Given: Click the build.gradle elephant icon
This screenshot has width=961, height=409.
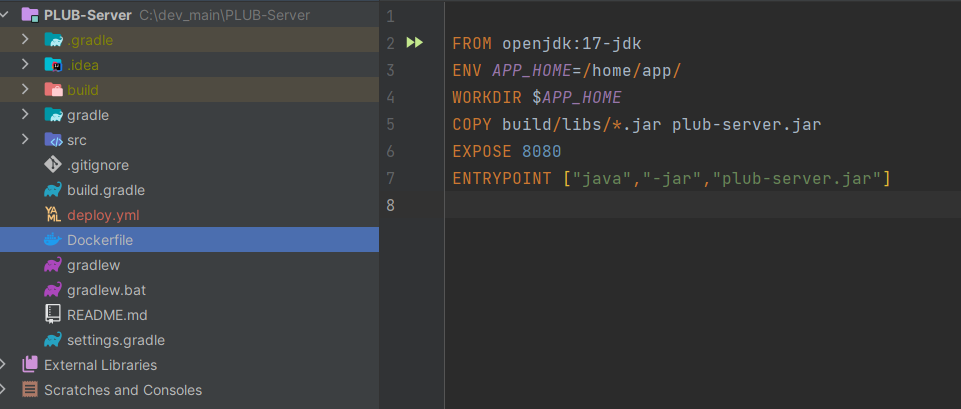Looking at the screenshot, I should (x=53, y=190).
